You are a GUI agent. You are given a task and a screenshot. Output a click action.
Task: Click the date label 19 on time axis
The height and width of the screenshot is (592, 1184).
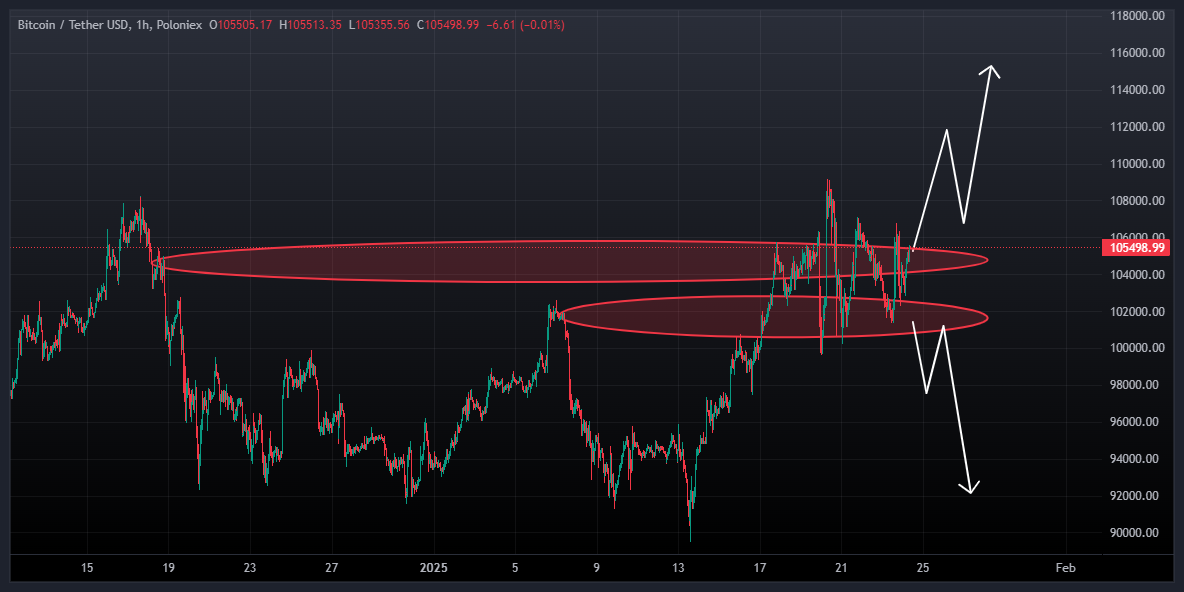(x=168, y=568)
